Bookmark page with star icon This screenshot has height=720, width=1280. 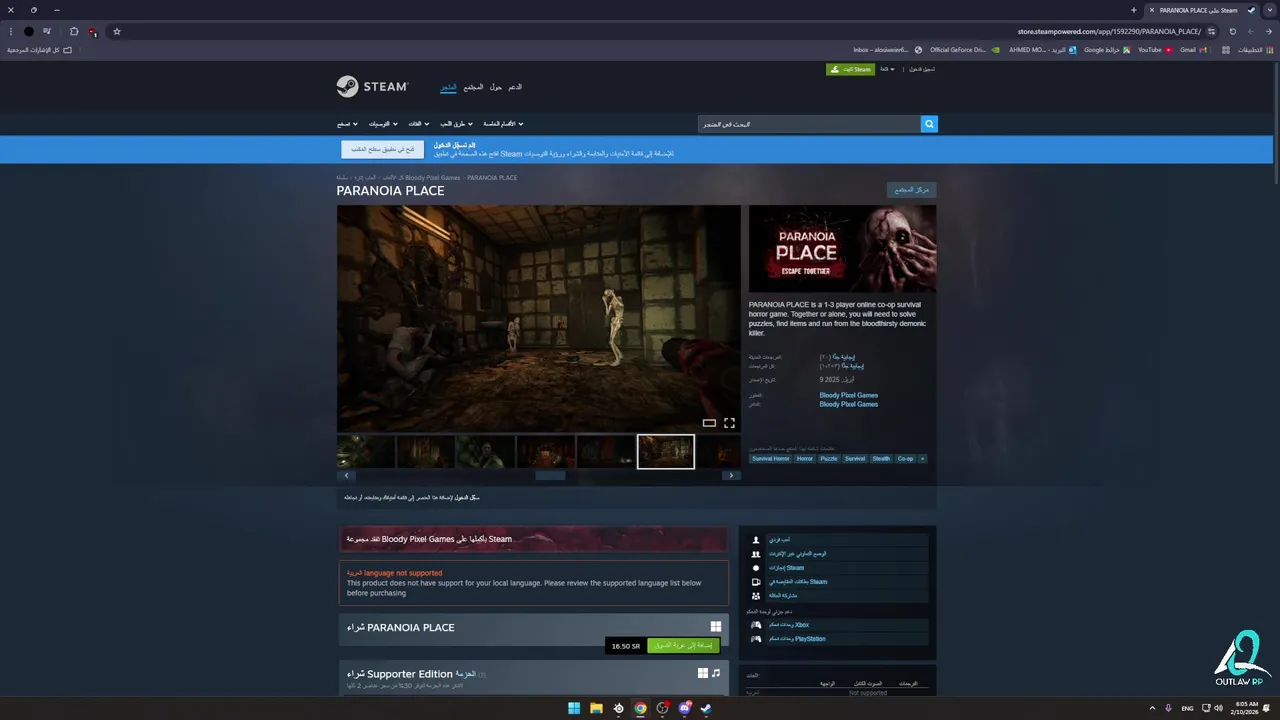point(116,31)
